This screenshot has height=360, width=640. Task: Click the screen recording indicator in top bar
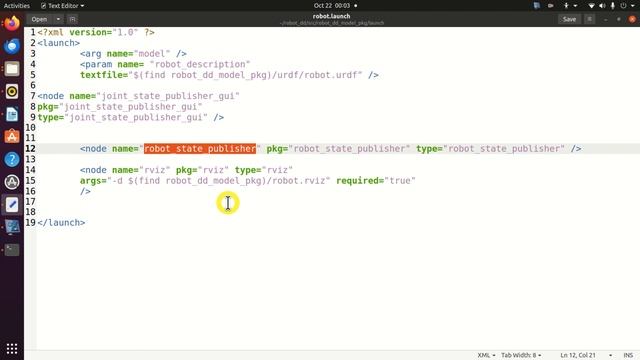[x=551, y=6]
